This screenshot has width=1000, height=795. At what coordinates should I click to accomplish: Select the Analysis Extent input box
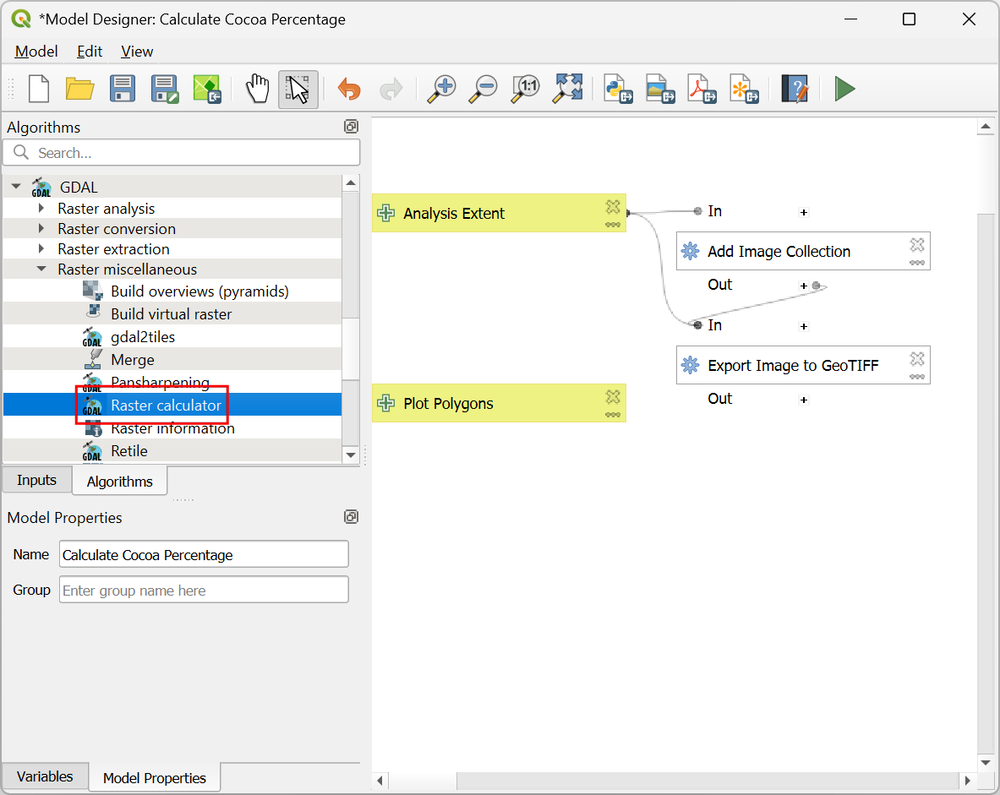point(499,213)
